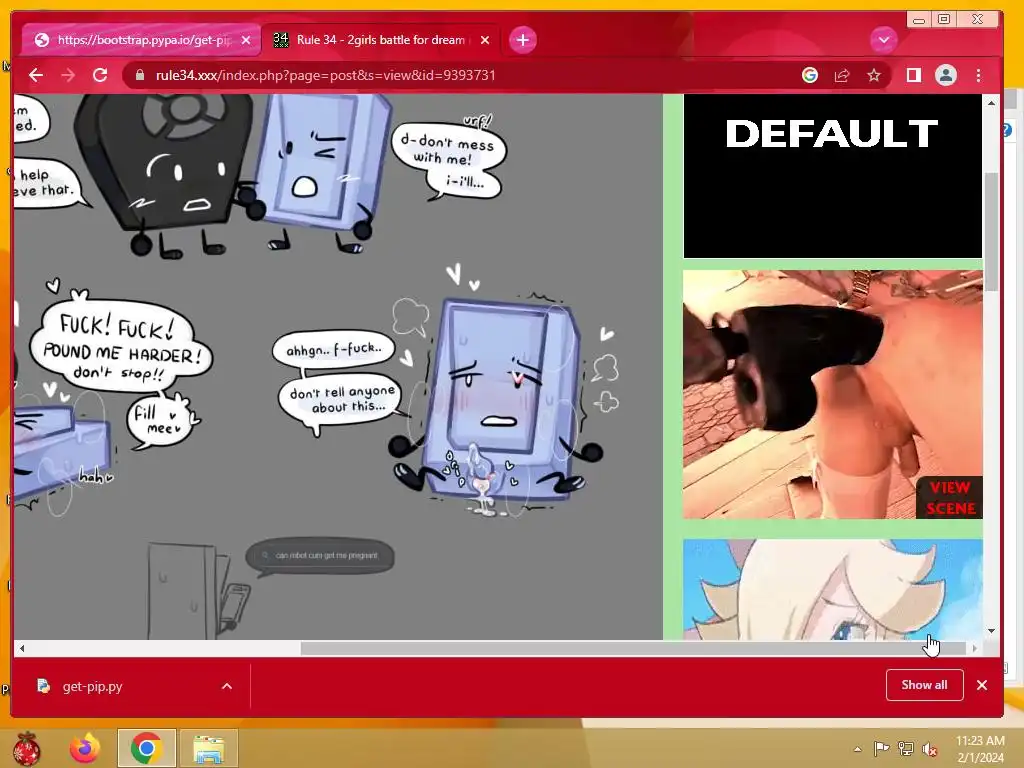The height and width of the screenshot is (768, 1024).
Task: Open the get-pip.py downloaded file
Action: pos(92,686)
